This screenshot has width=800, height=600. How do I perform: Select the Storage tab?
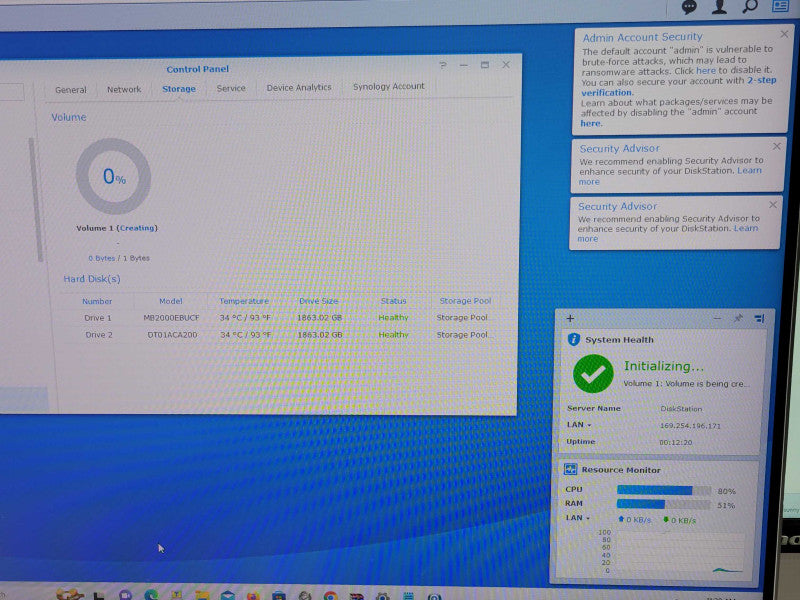179,89
